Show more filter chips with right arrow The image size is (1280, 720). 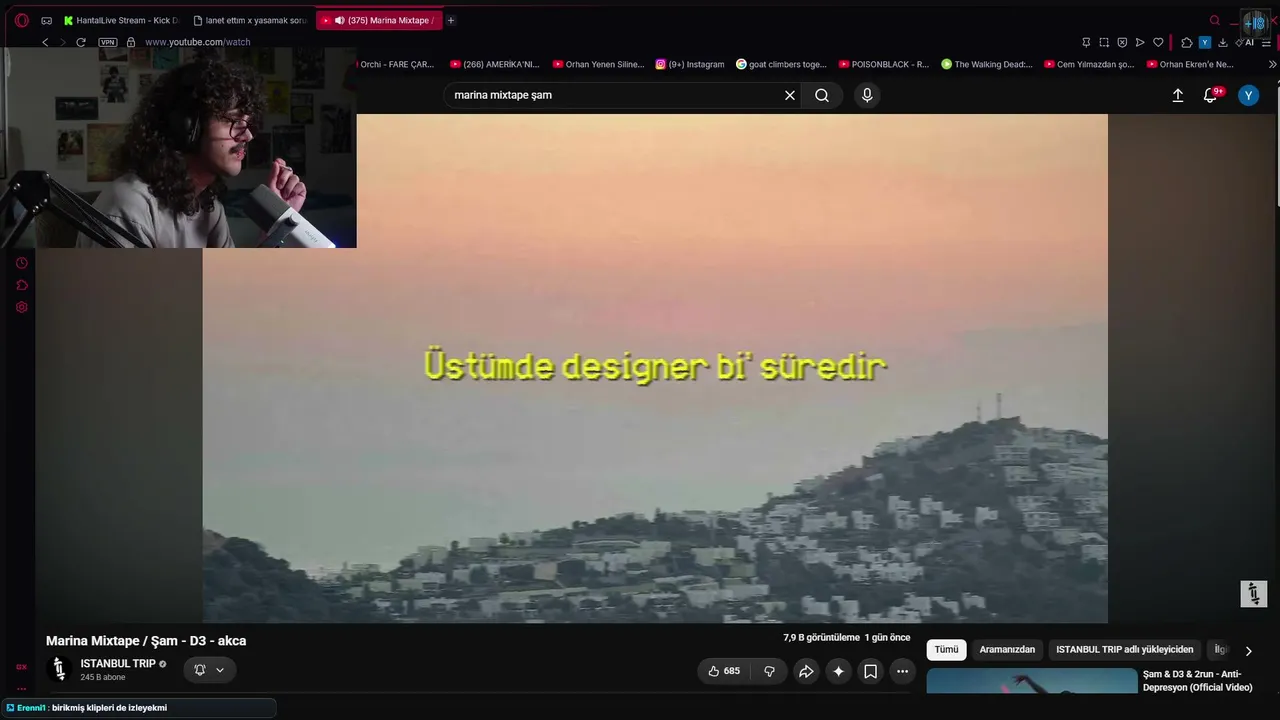click(1248, 651)
